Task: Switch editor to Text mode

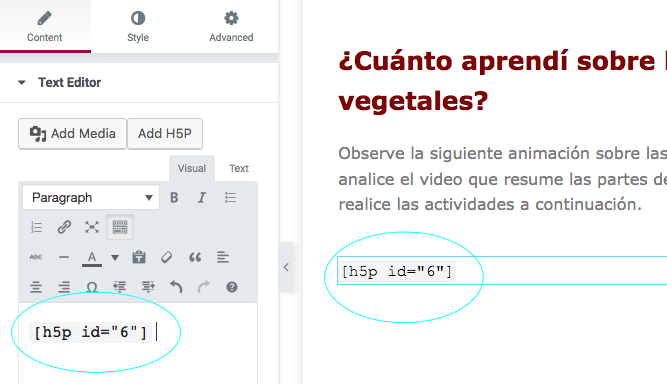Action: click(x=239, y=168)
